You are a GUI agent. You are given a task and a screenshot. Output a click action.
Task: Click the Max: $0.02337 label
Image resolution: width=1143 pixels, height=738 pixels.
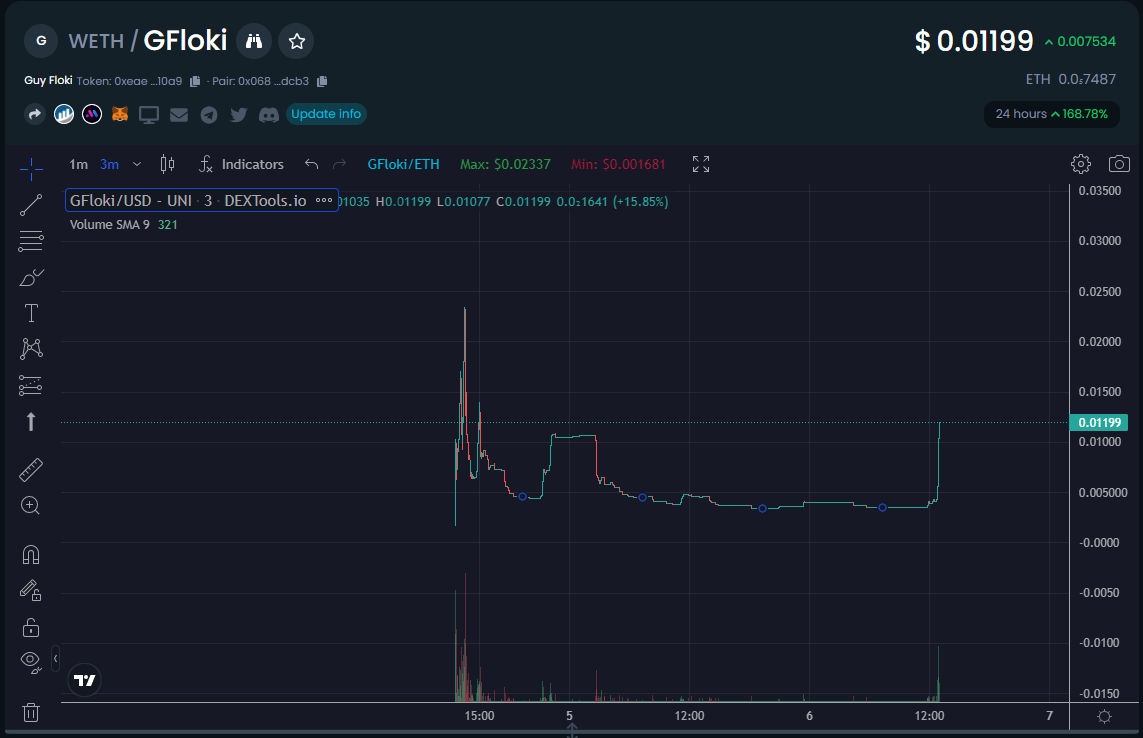click(504, 165)
